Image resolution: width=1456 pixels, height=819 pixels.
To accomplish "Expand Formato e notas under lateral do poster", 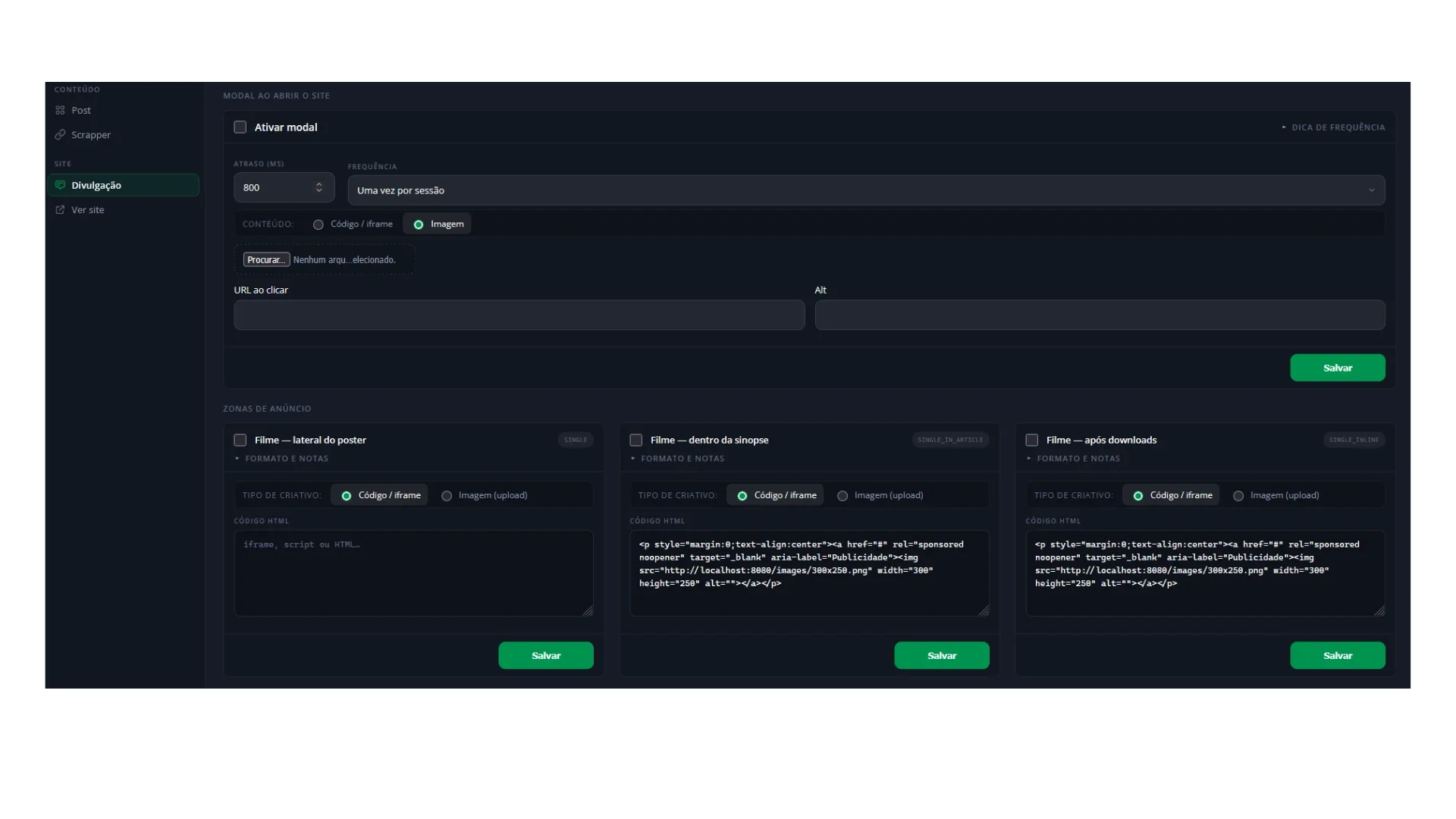I will click(281, 459).
